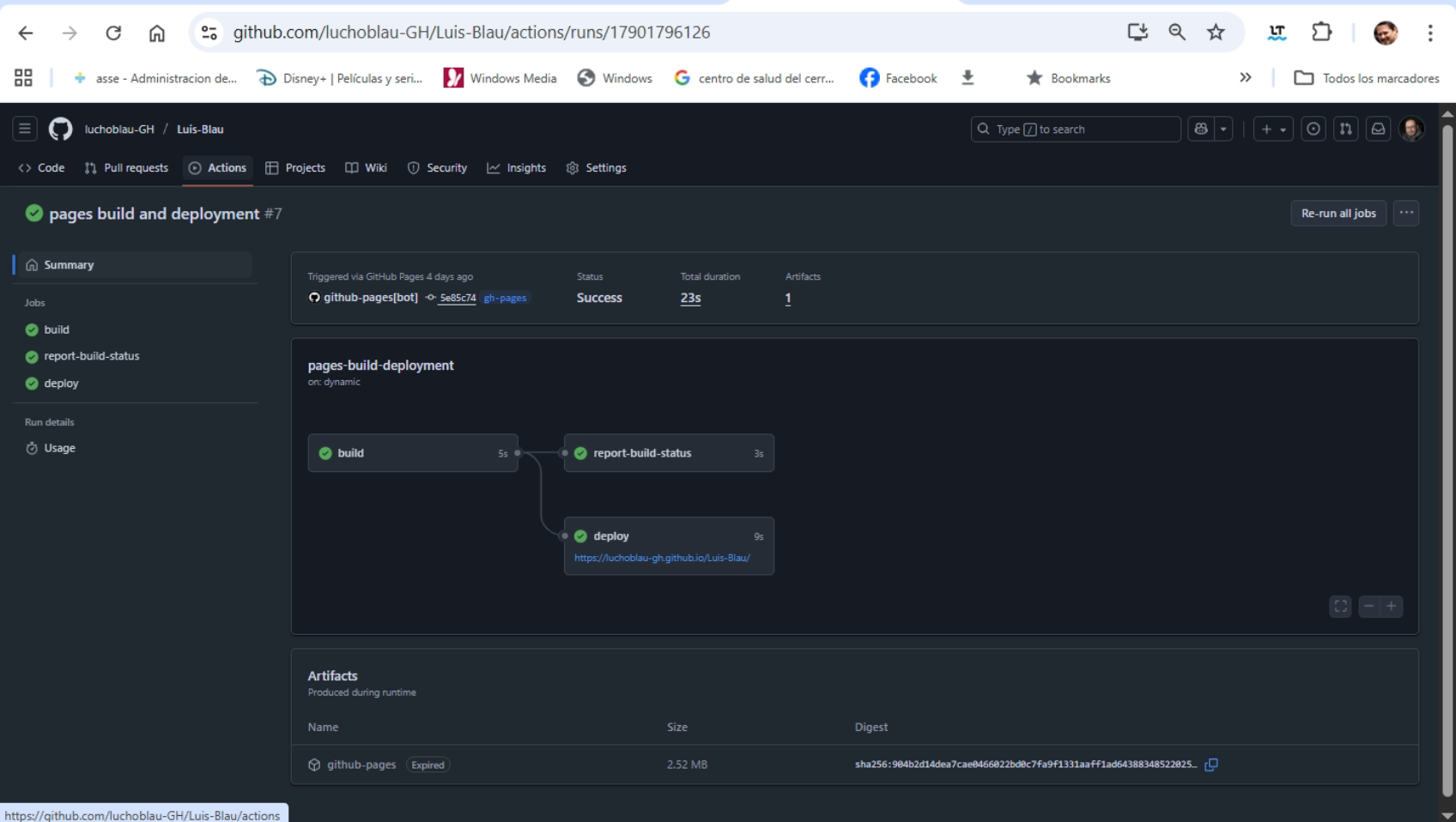Open the create new plus dropdown

point(1273,129)
